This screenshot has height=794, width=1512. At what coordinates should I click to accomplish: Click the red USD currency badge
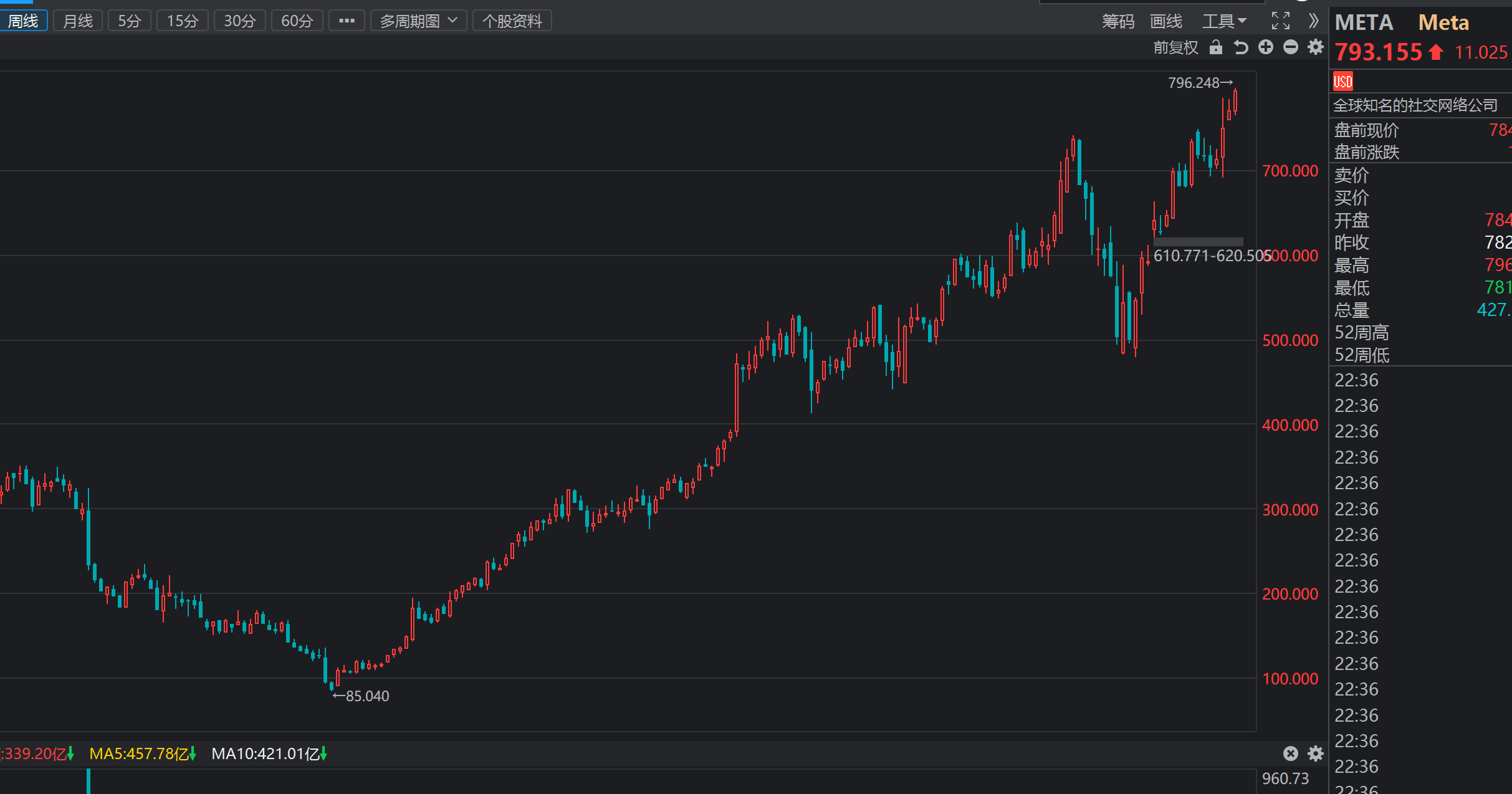click(x=1343, y=82)
